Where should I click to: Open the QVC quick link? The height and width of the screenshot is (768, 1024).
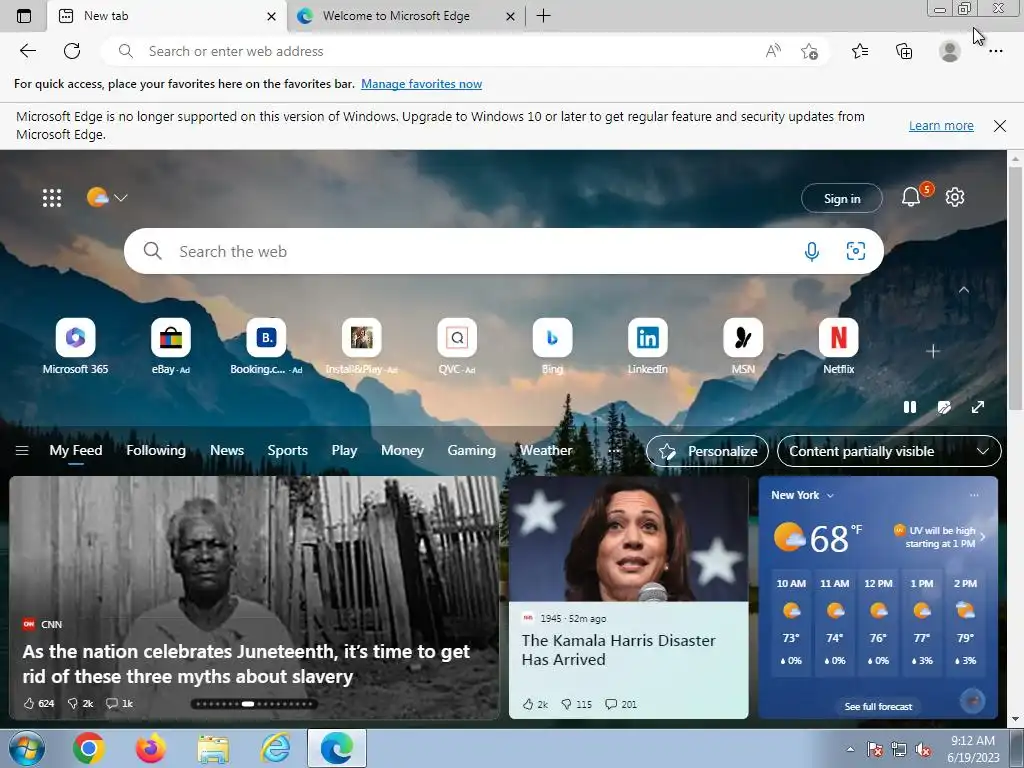(456, 347)
